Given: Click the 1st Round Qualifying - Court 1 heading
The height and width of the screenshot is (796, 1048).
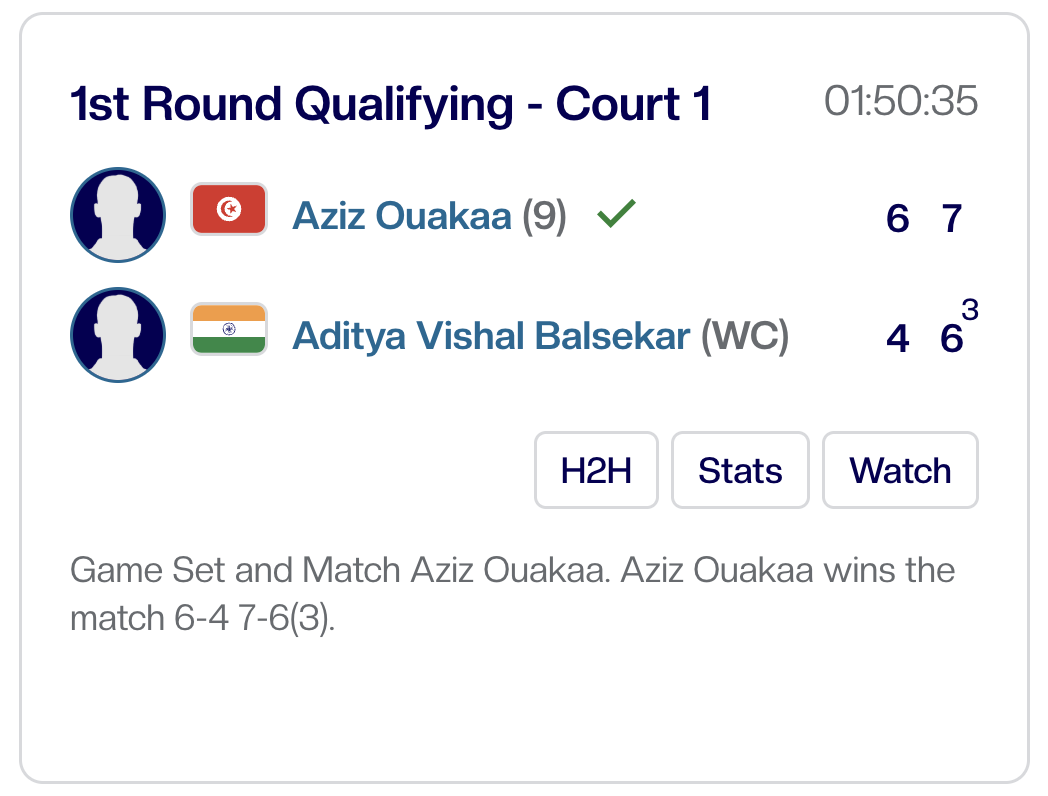Looking at the screenshot, I should click(x=391, y=105).
